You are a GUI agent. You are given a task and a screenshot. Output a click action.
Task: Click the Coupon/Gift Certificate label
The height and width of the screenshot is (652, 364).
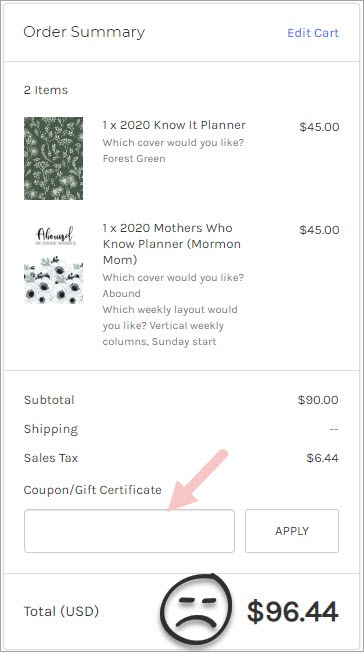(x=92, y=490)
